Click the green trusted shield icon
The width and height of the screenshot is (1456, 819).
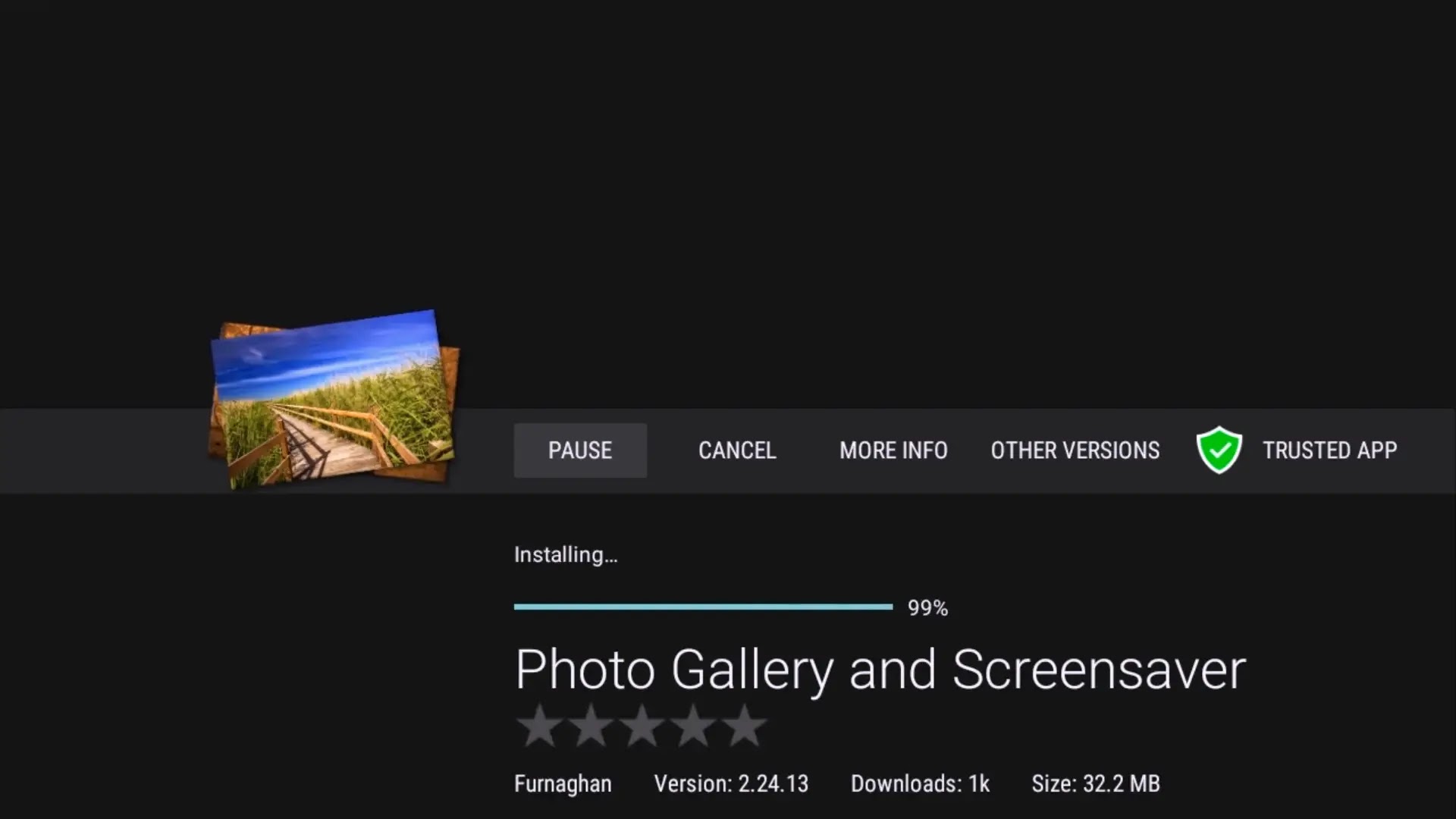coord(1219,450)
